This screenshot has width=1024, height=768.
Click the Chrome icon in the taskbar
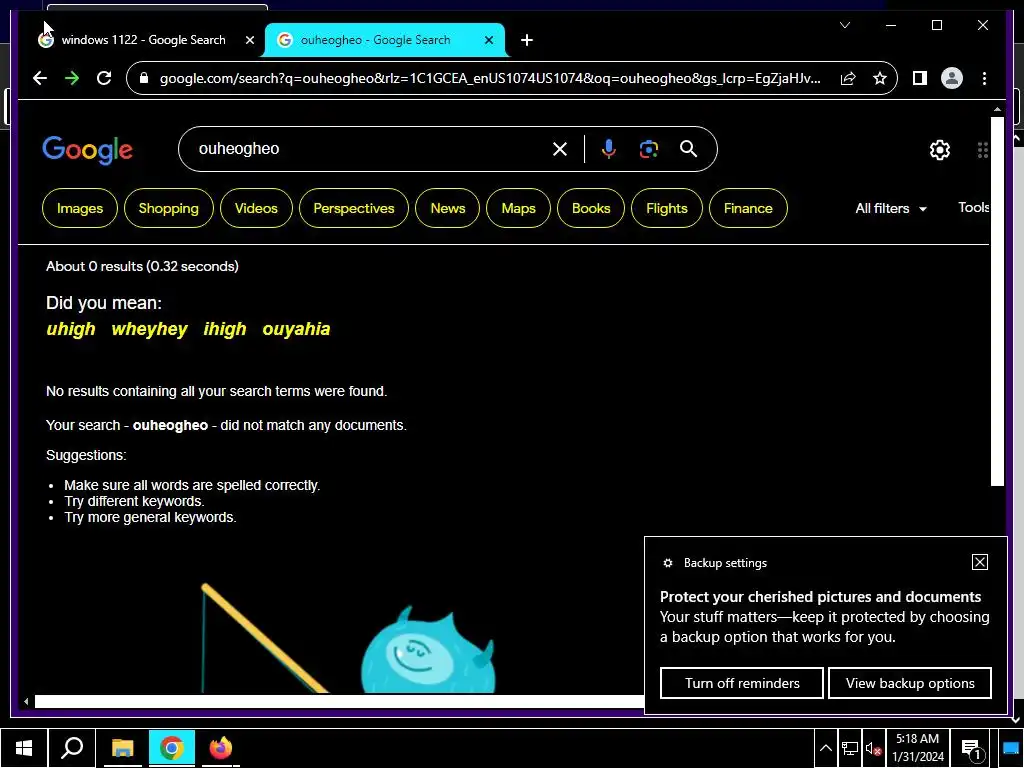tap(172, 748)
